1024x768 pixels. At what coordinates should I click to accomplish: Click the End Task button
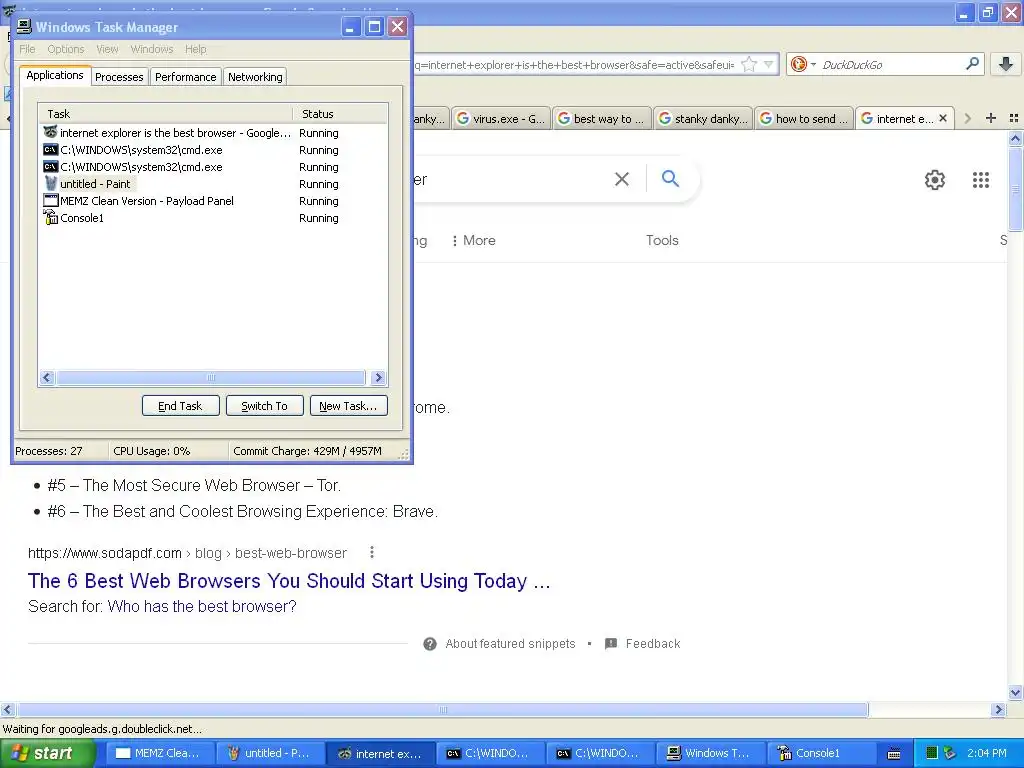(x=180, y=406)
